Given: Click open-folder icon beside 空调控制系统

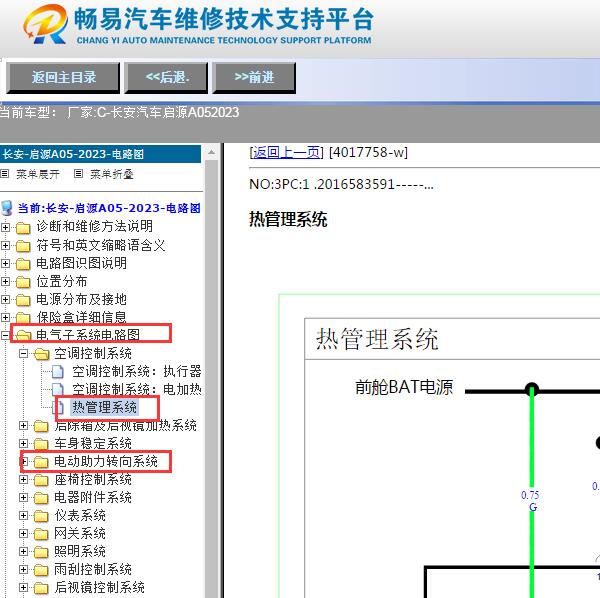Looking at the screenshot, I should tap(41, 354).
